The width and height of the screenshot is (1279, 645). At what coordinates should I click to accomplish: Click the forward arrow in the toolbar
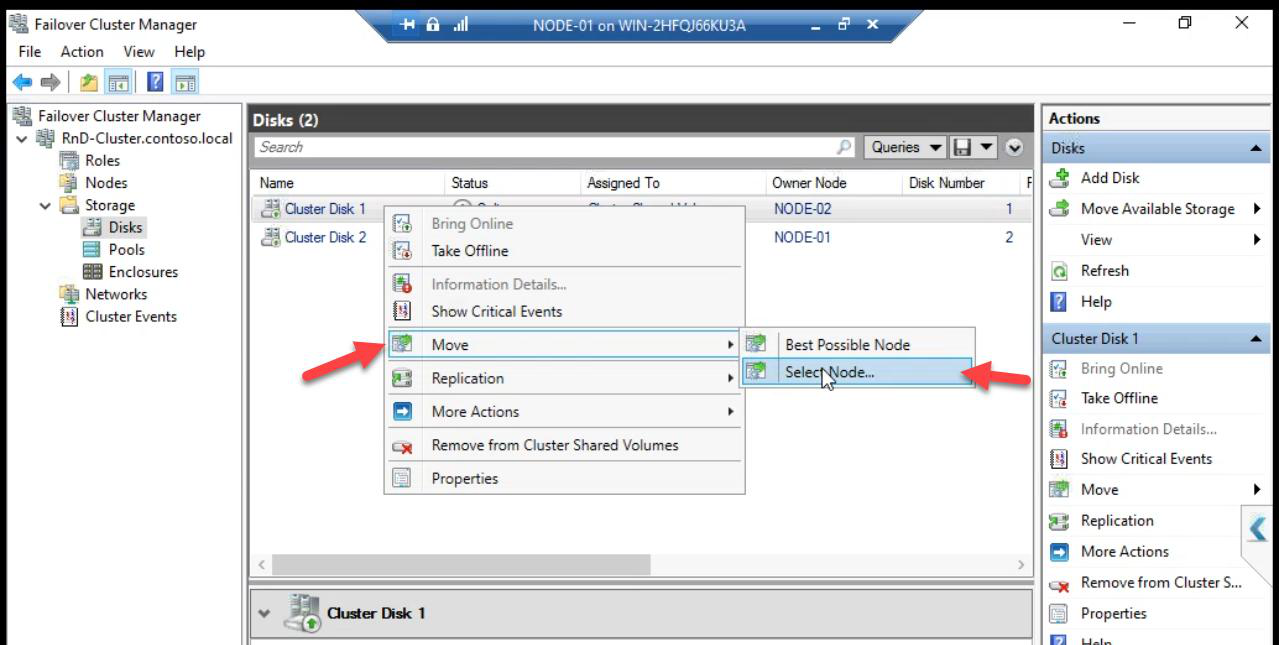[50, 83]
